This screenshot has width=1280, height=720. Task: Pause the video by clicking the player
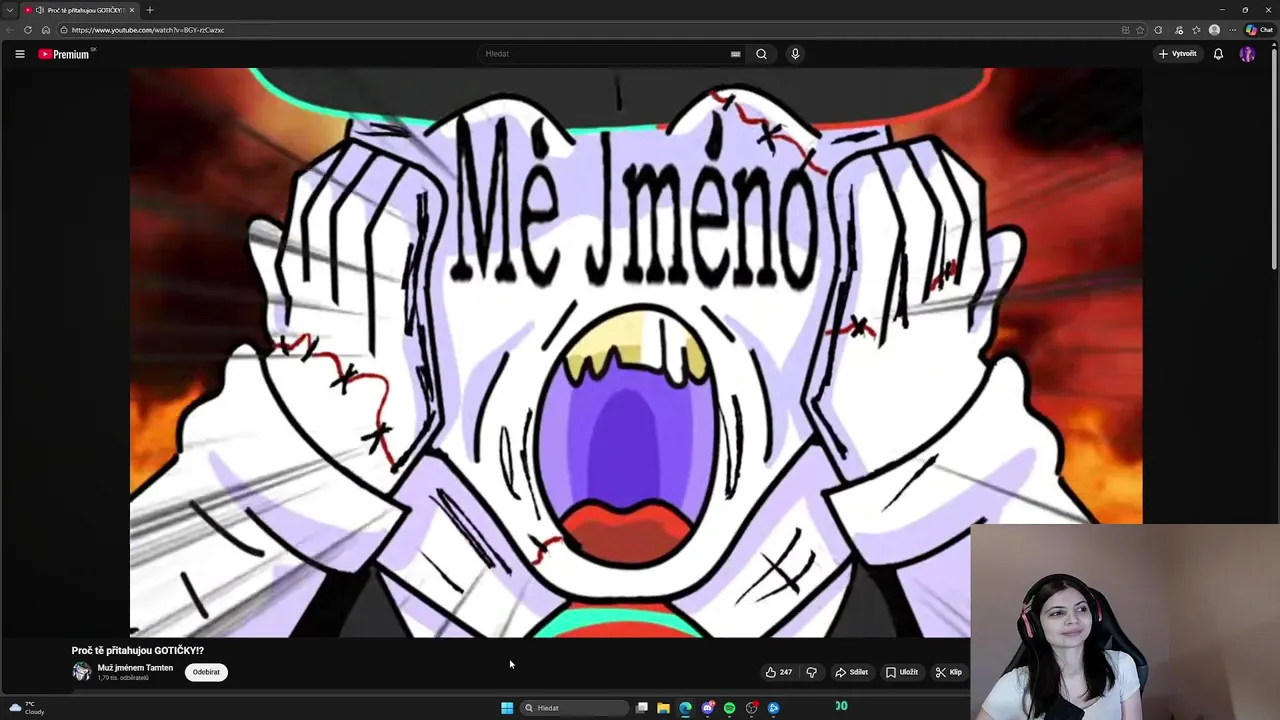point(636,352)
